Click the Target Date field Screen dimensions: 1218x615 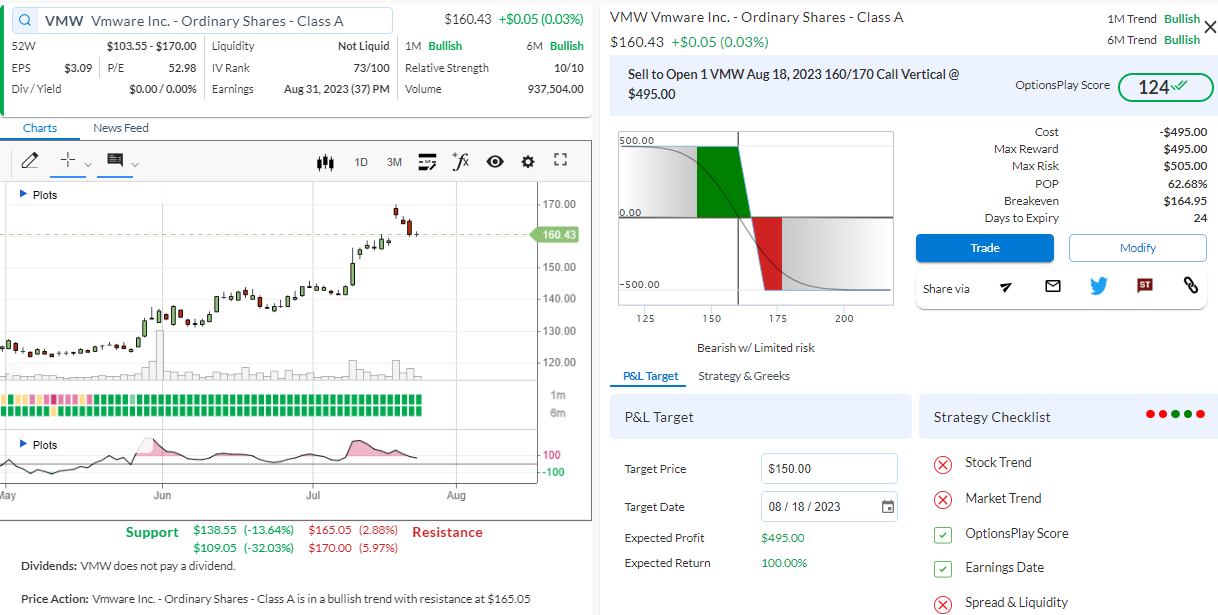829,506
